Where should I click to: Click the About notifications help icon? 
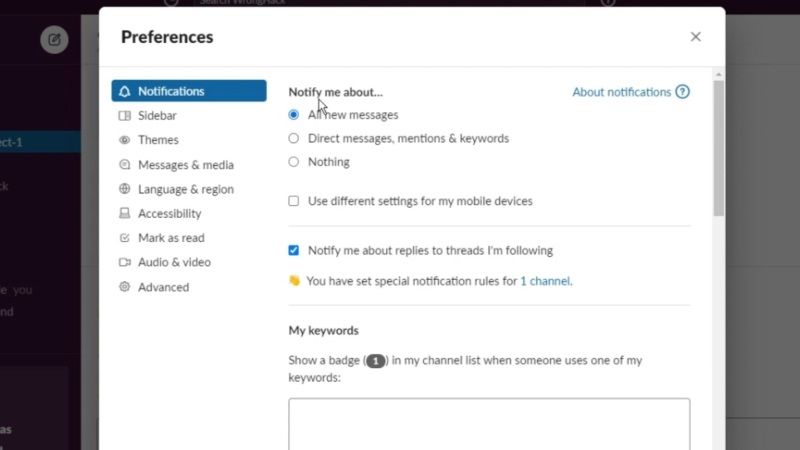(x=682, y=92)
